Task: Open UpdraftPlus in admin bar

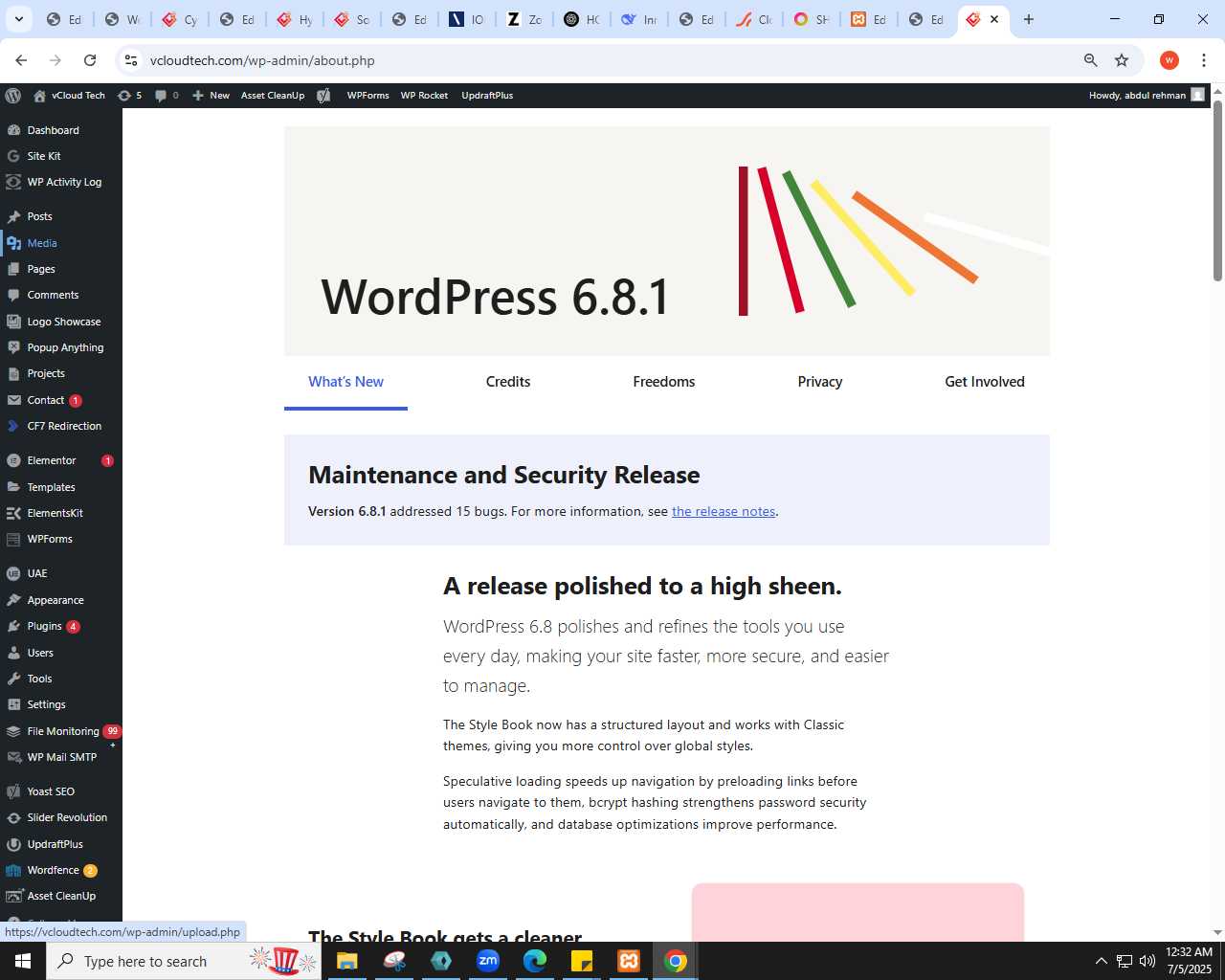Action: [x=487, y=96]
